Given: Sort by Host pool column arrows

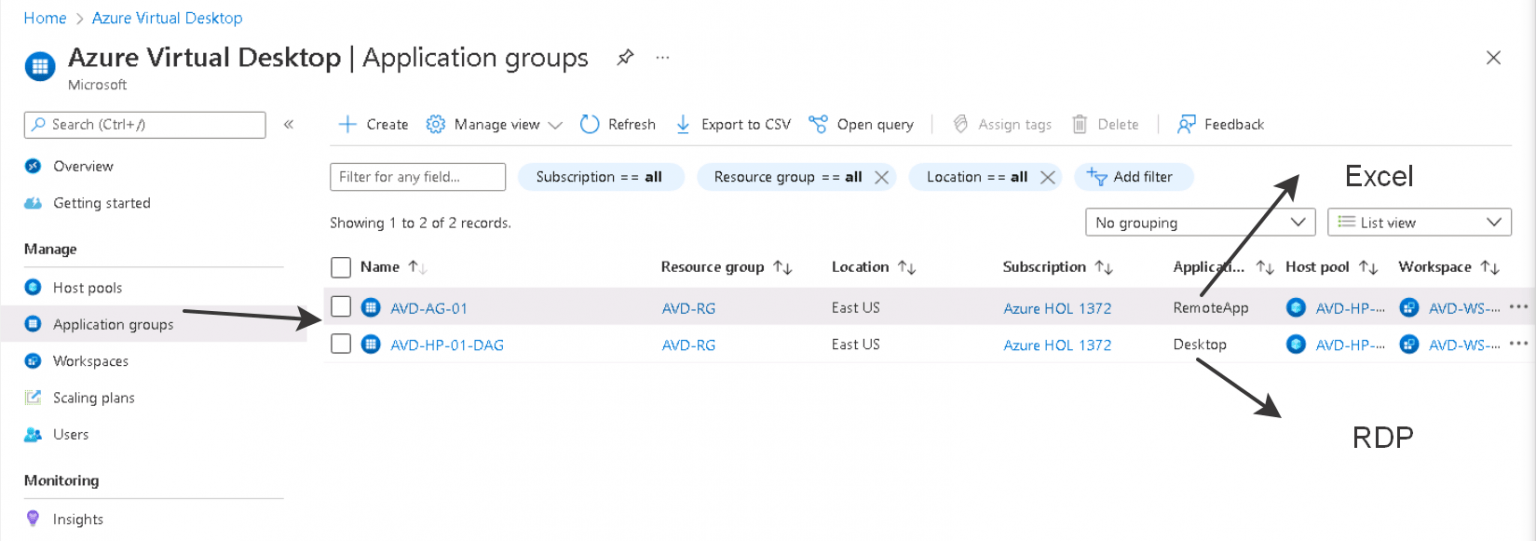Looking at the screenshot, I should (x=1370, y=267).
